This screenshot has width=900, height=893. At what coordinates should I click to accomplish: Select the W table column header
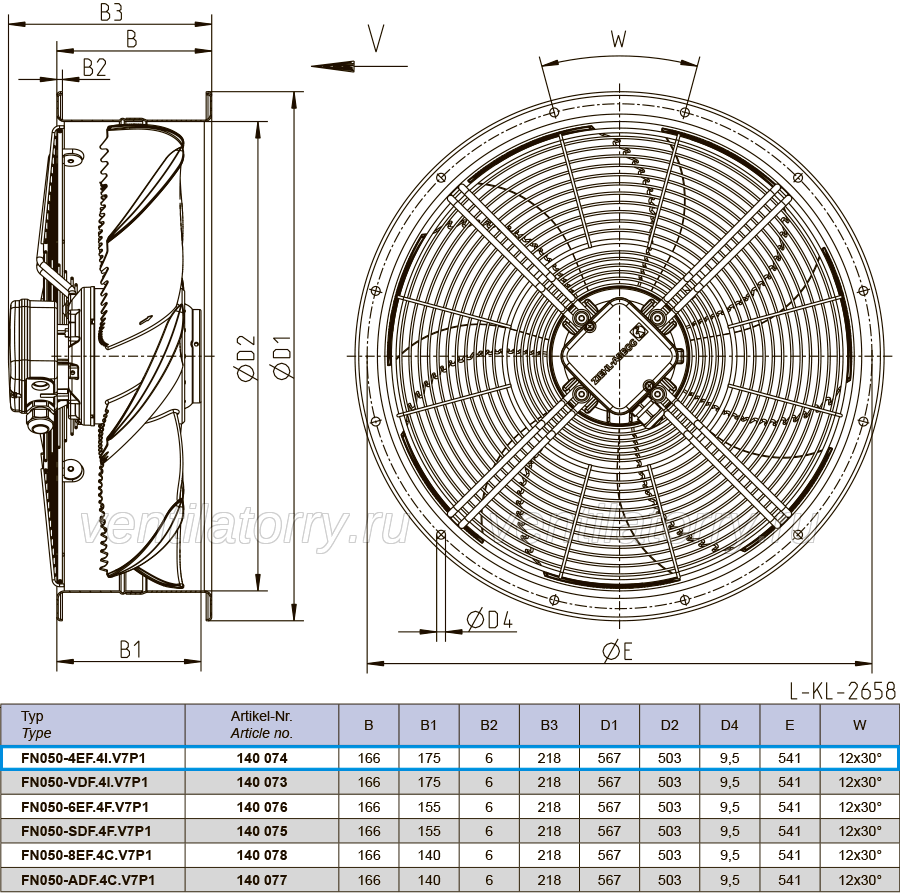click(x=859, y=725)
